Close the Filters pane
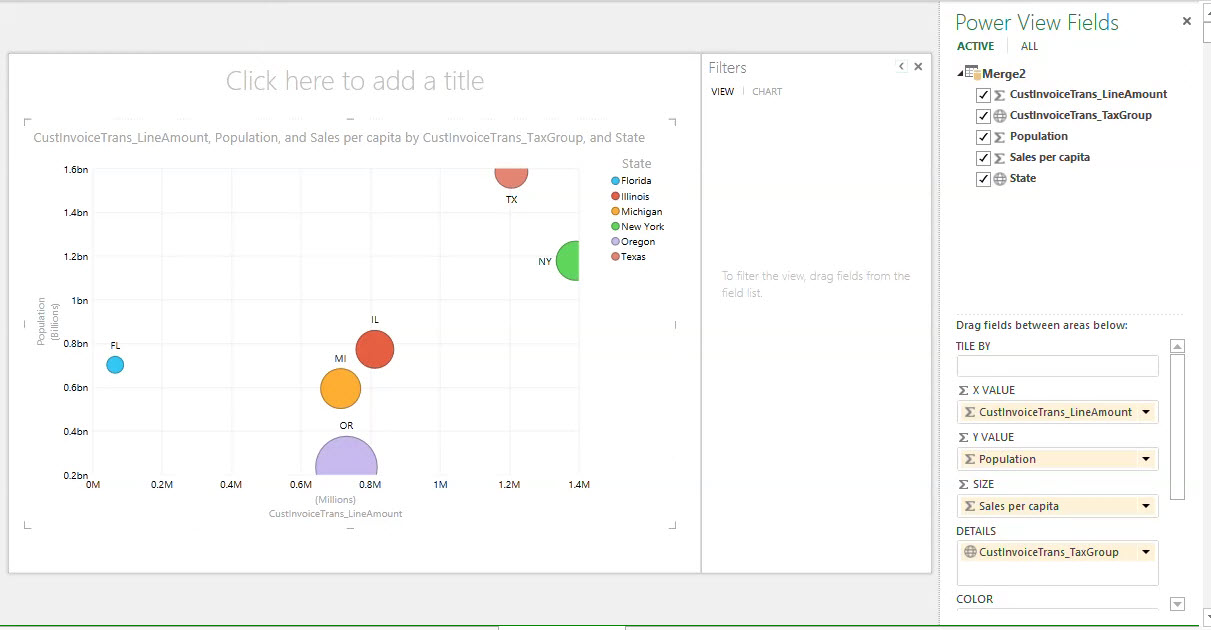This screenshot has height=630, width=1211. [918, 67]
